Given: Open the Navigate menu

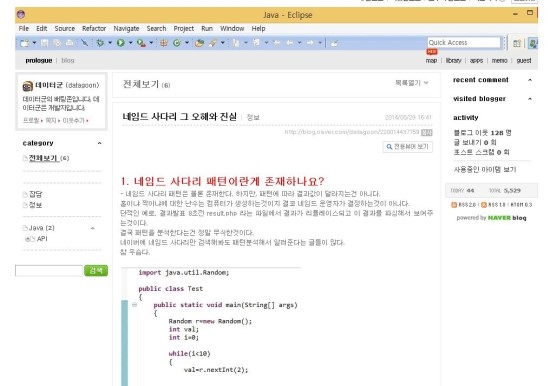Looking at the screenshot, I should (x=126, y=28).
